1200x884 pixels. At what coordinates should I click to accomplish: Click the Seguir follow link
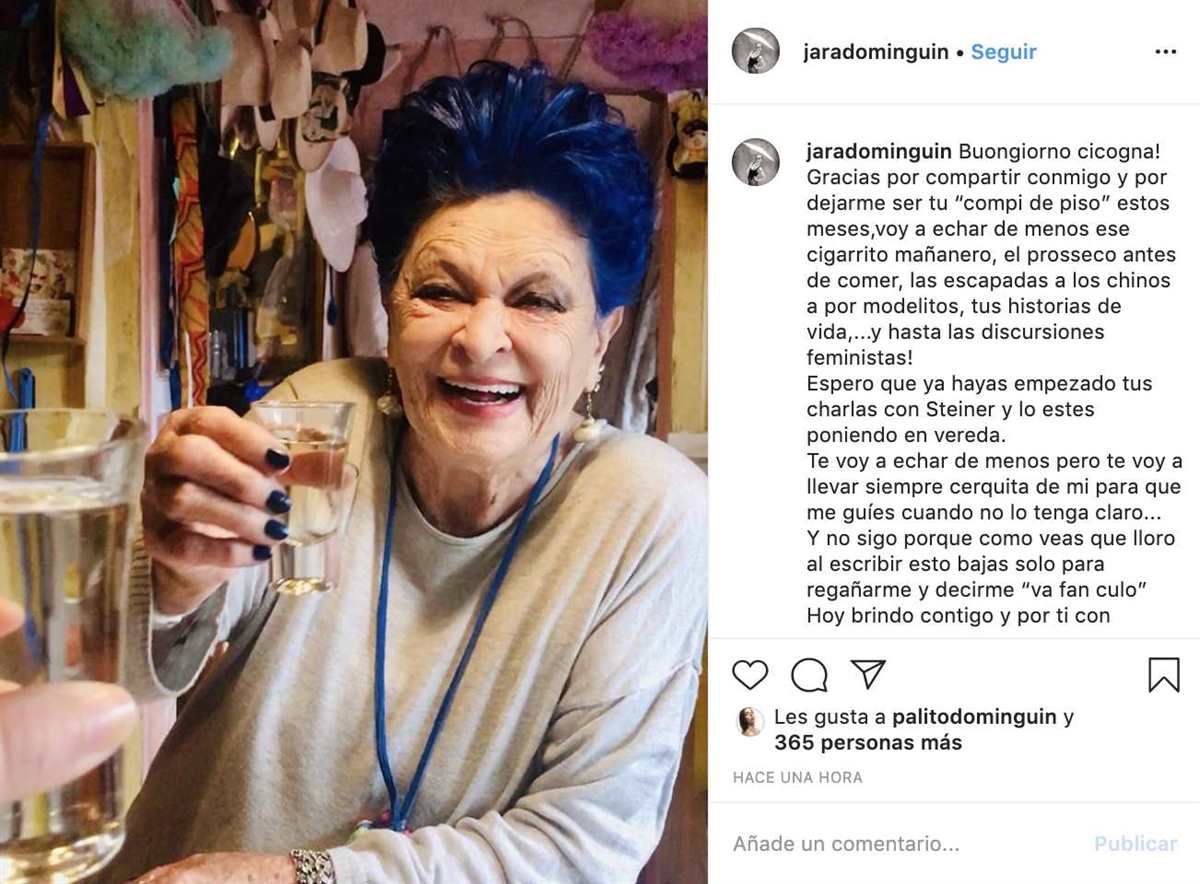click(1004, 52)
